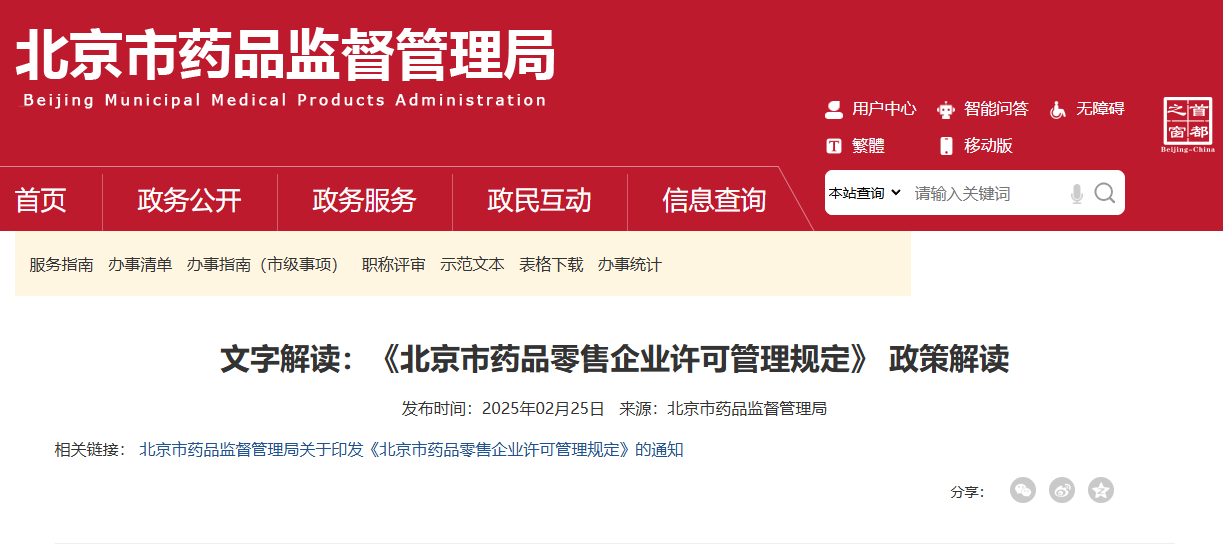
Task: Expand the 本站查询 search scope dropdown
Action: click(865, 193)
